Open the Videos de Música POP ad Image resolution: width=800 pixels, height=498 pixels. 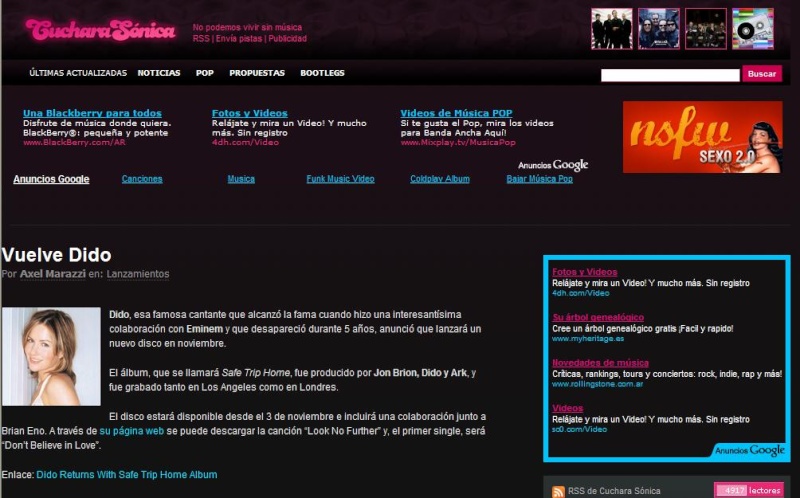coord(456,113)
